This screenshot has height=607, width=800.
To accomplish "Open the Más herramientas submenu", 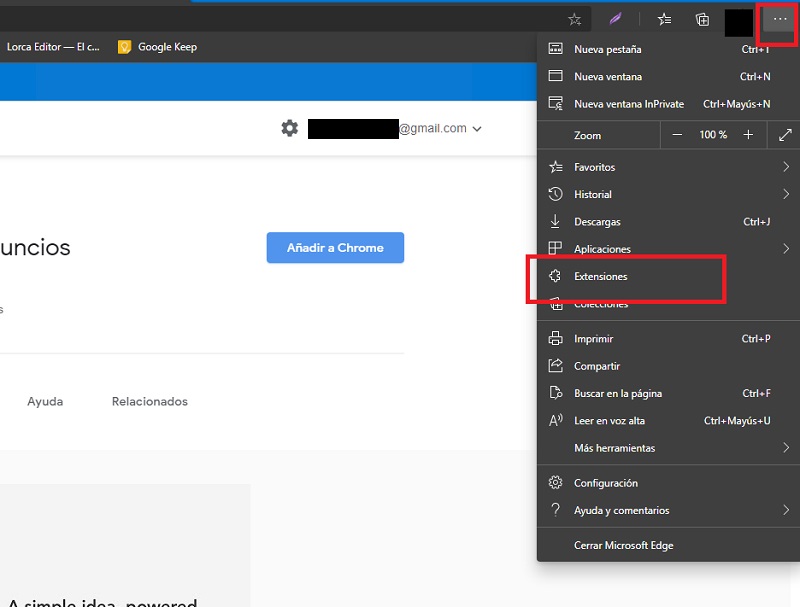I will pos(668,448).
